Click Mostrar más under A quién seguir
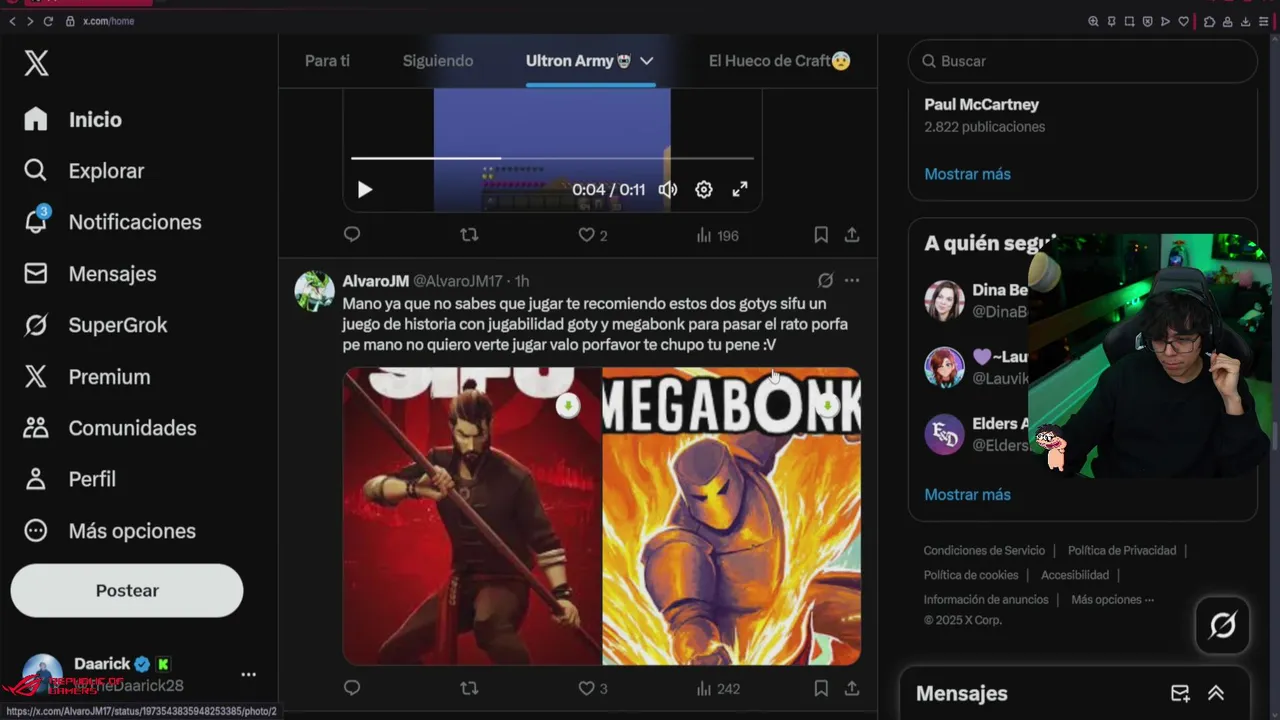This screenshot has width=1280, height=720. (967, 495)
